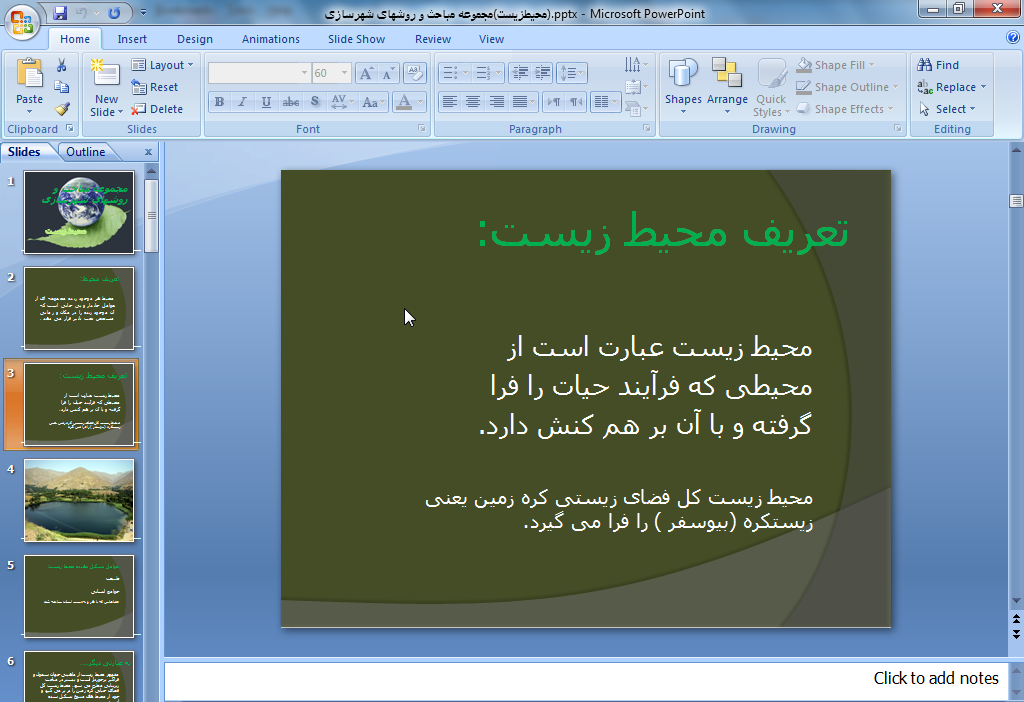This screenshot has width=1024, height=702.
Task: Open the Layout dropdown
Action: pos(159,65)
